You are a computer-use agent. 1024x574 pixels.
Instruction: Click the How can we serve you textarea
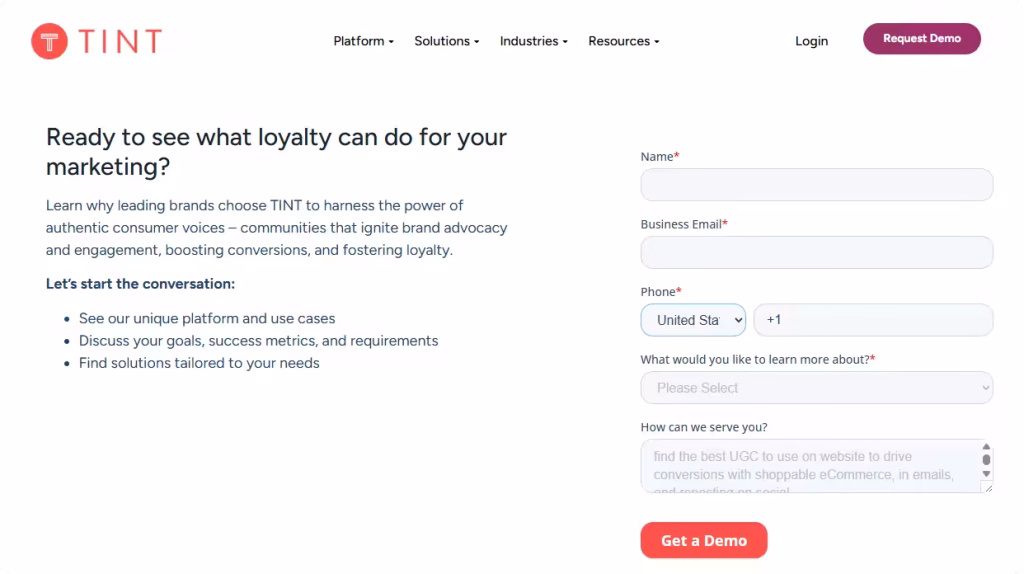(x=810, y=466)
